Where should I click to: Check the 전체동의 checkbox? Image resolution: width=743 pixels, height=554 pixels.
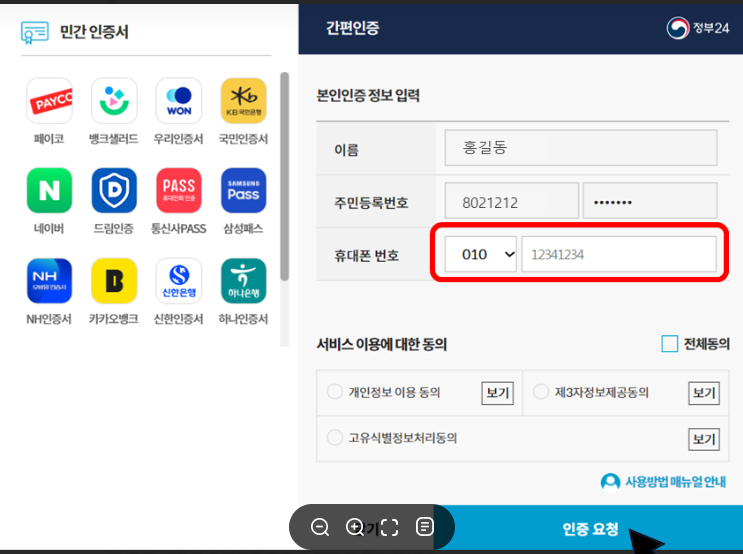tap(670, 344)
